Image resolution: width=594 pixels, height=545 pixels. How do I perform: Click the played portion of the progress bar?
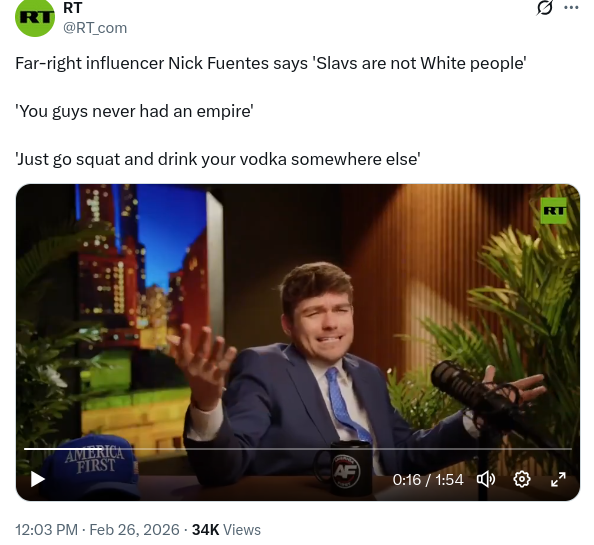pyautogui.click(x=63, y=449)
